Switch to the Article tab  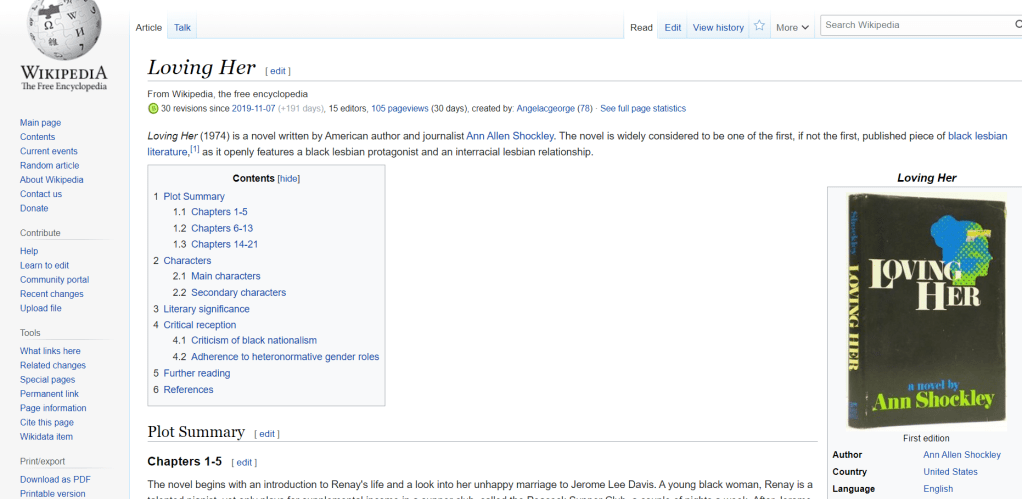149,27
